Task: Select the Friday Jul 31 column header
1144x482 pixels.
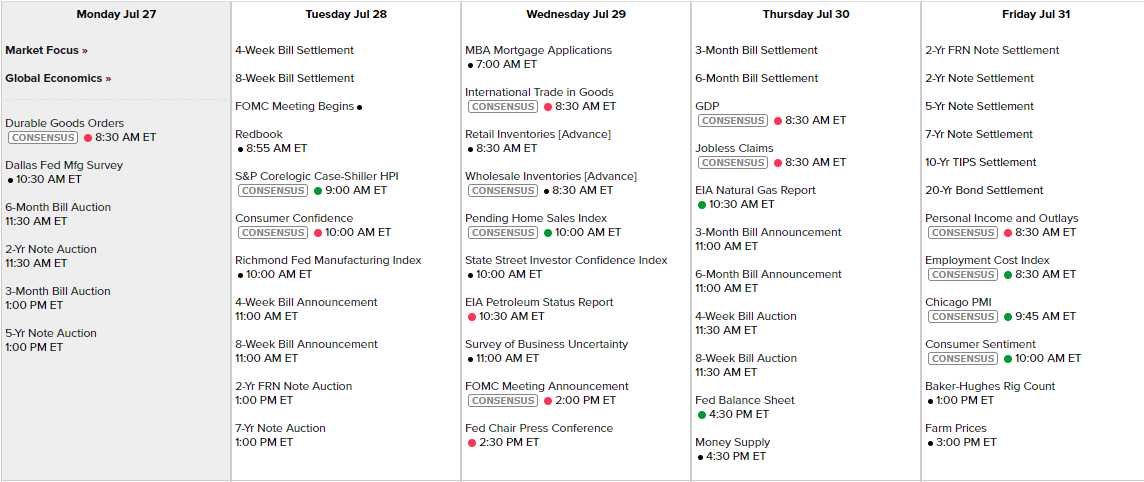Action: (x=1033, y=14)
